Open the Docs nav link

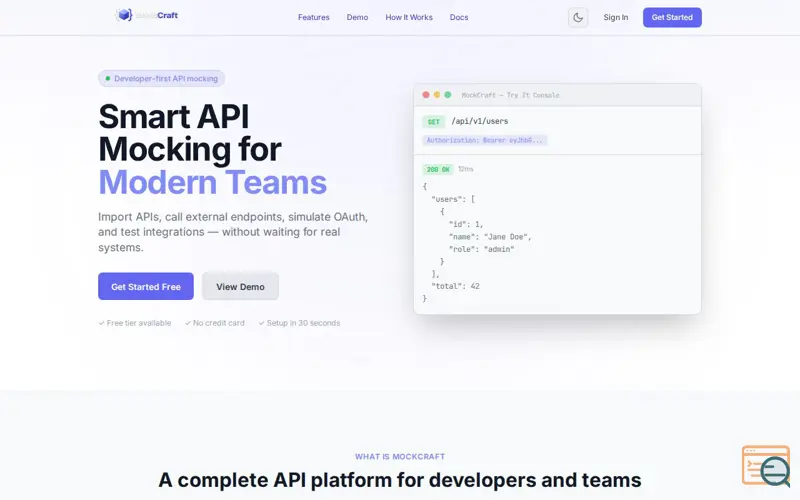[459, 17]
